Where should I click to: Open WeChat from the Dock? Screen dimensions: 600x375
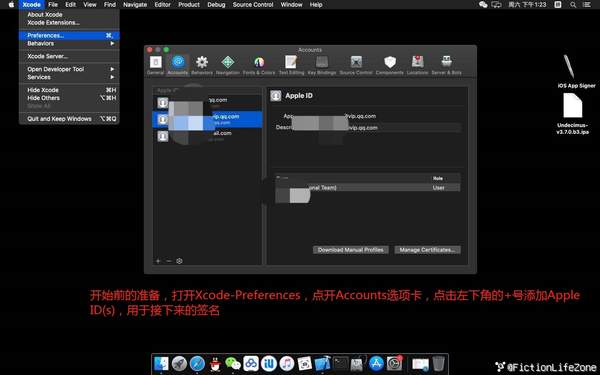pyautogui.click(x=233, y=364)
